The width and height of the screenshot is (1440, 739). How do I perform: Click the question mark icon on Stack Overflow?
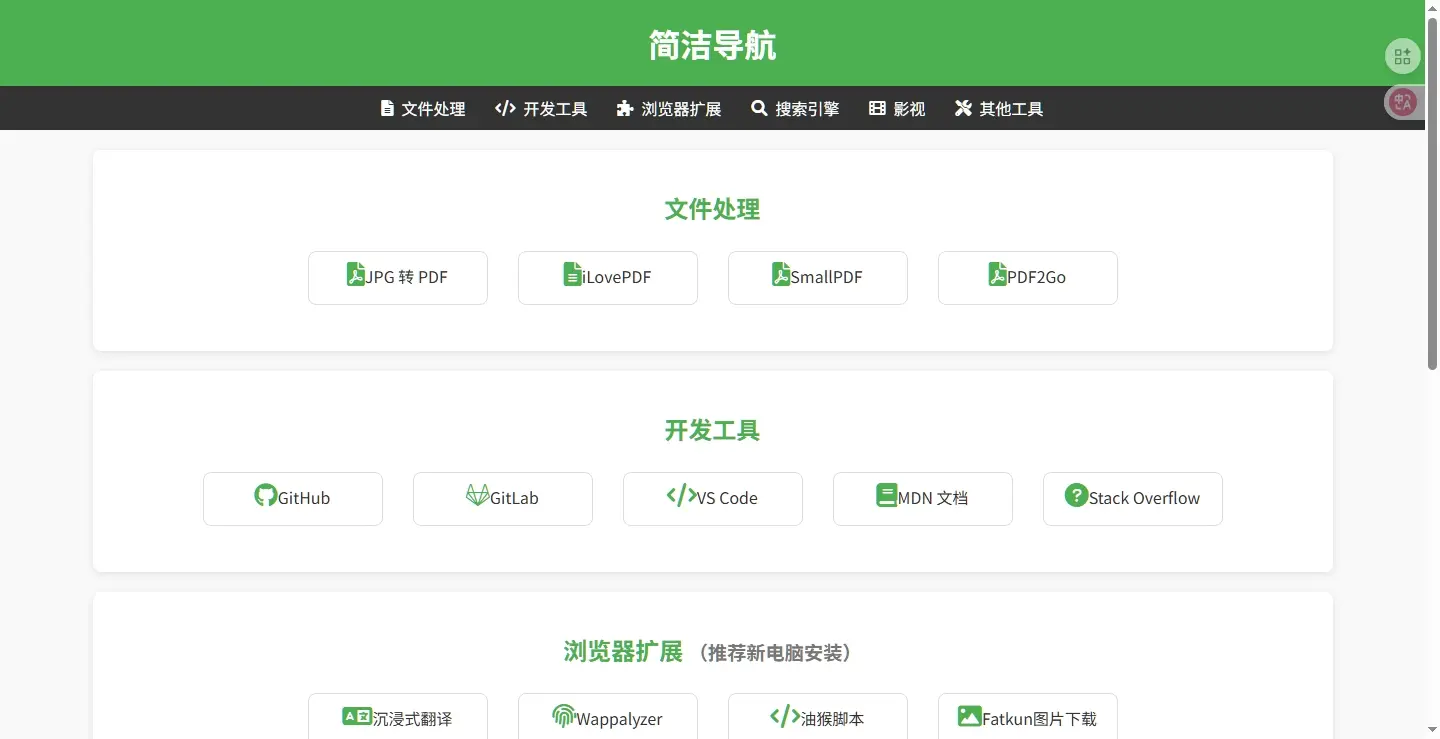coord(1076,495)
